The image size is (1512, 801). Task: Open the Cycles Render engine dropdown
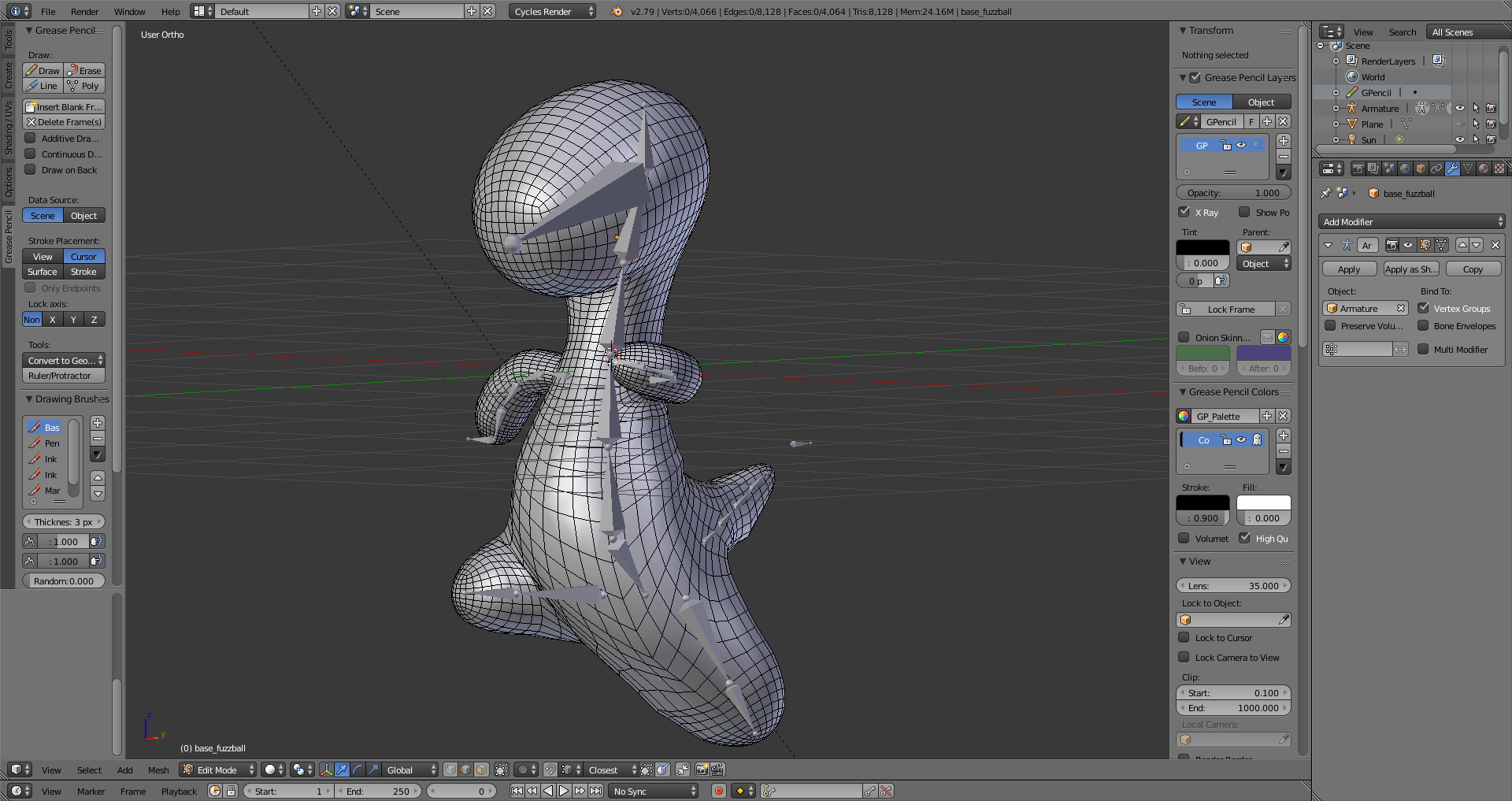[x=552, y=11]
